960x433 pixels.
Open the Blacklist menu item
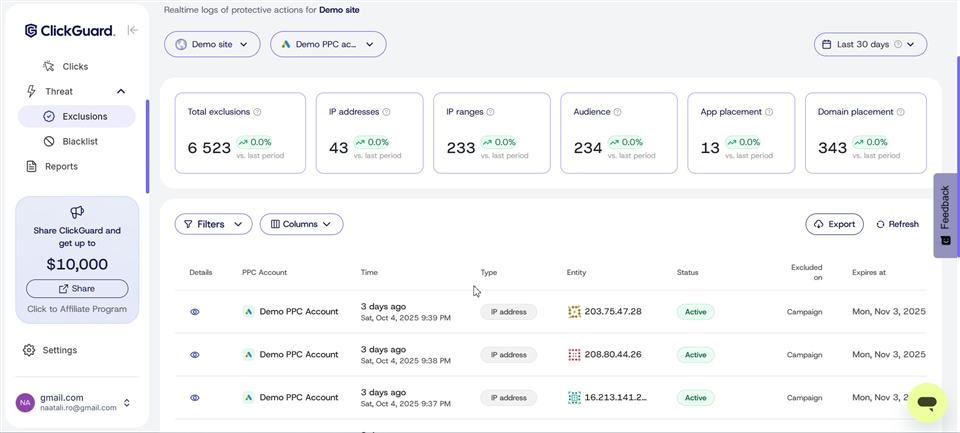coord(80,141)
